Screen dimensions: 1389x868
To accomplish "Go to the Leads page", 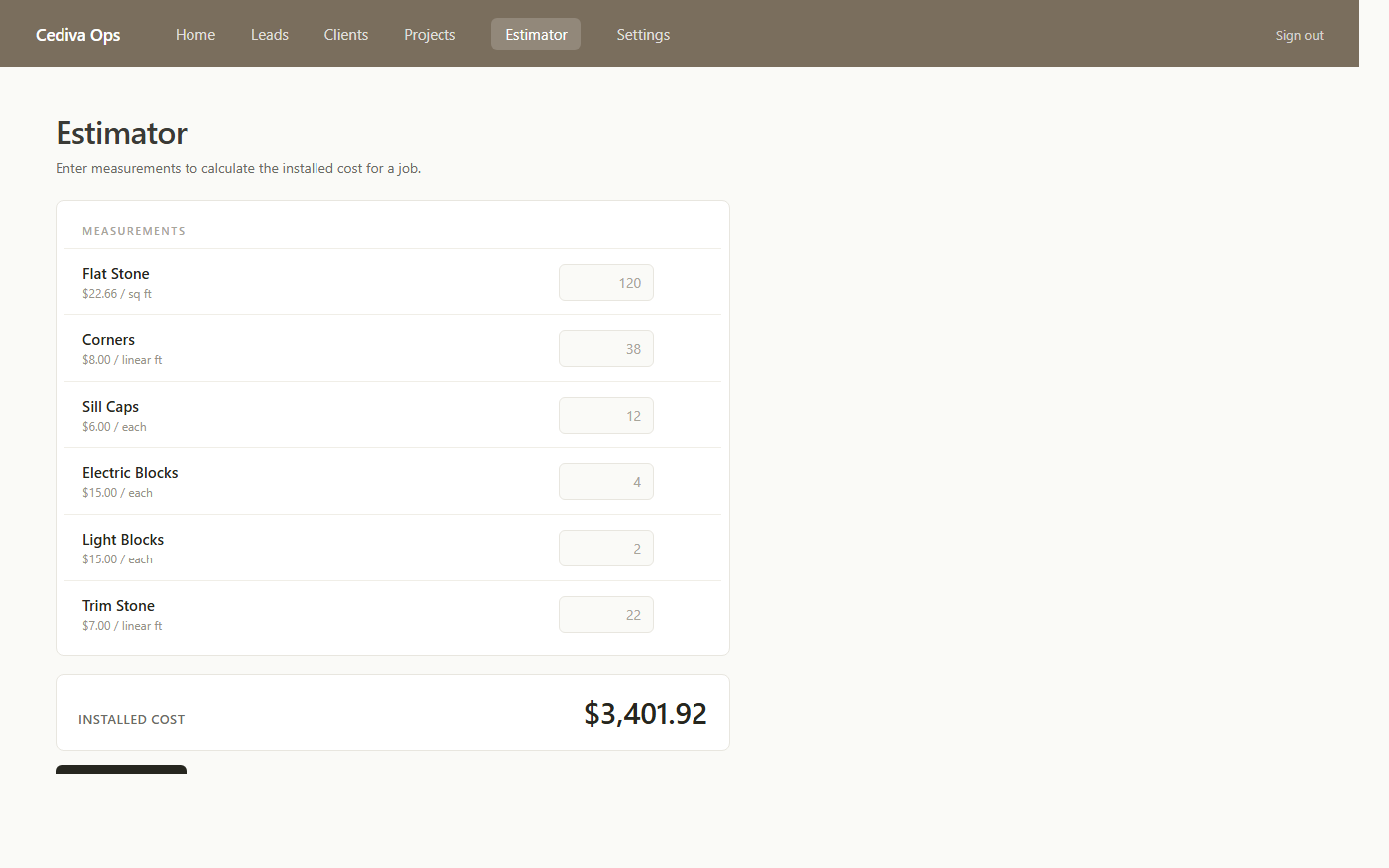I will point(270,34).
